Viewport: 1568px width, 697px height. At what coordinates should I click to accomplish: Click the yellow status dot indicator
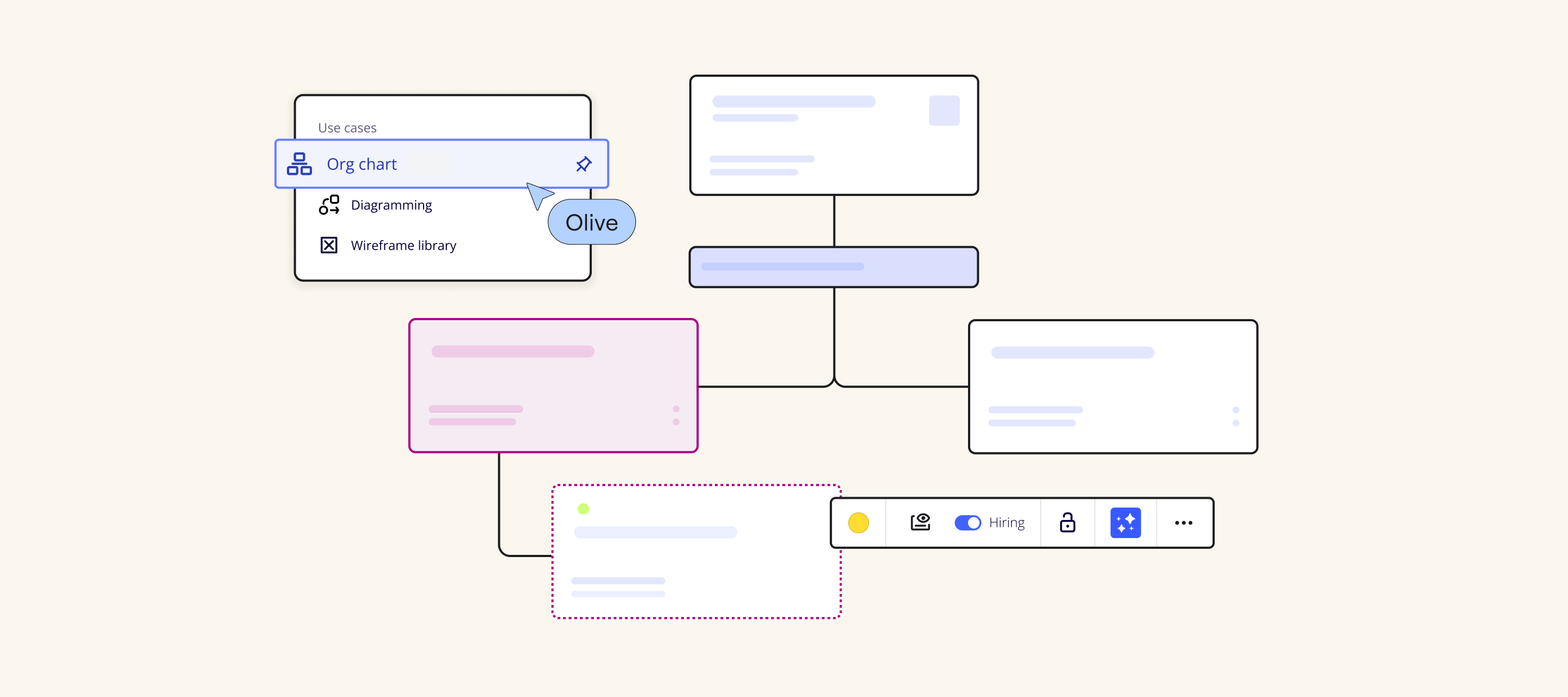[858, 522]
